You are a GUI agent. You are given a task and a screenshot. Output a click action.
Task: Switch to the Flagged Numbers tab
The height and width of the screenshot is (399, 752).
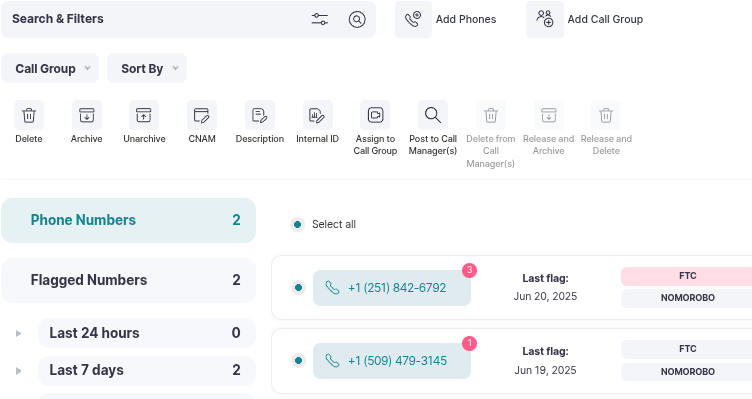(129, 280)
